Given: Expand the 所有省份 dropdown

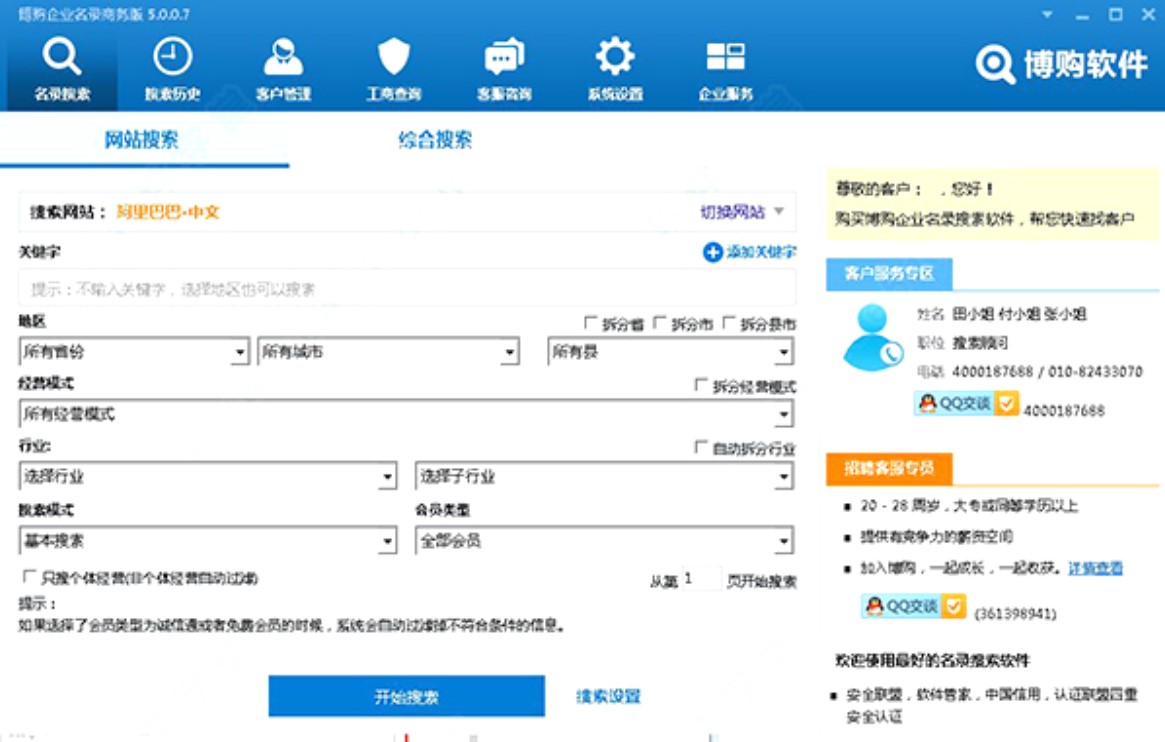Looking at the screenshot, I should pos(239,353).
